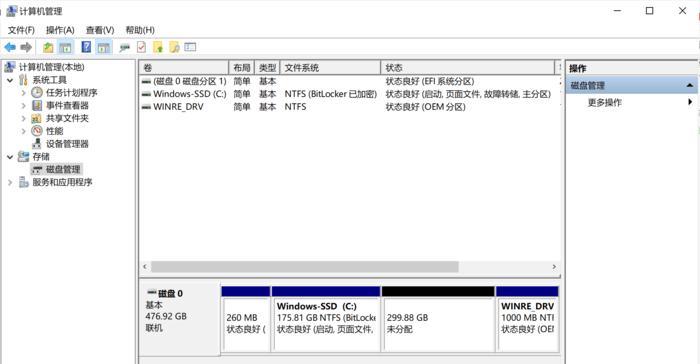Collapse the 系统工具 node arrow
This screenshot has height=364, width=700.
(x=10, y=80)
